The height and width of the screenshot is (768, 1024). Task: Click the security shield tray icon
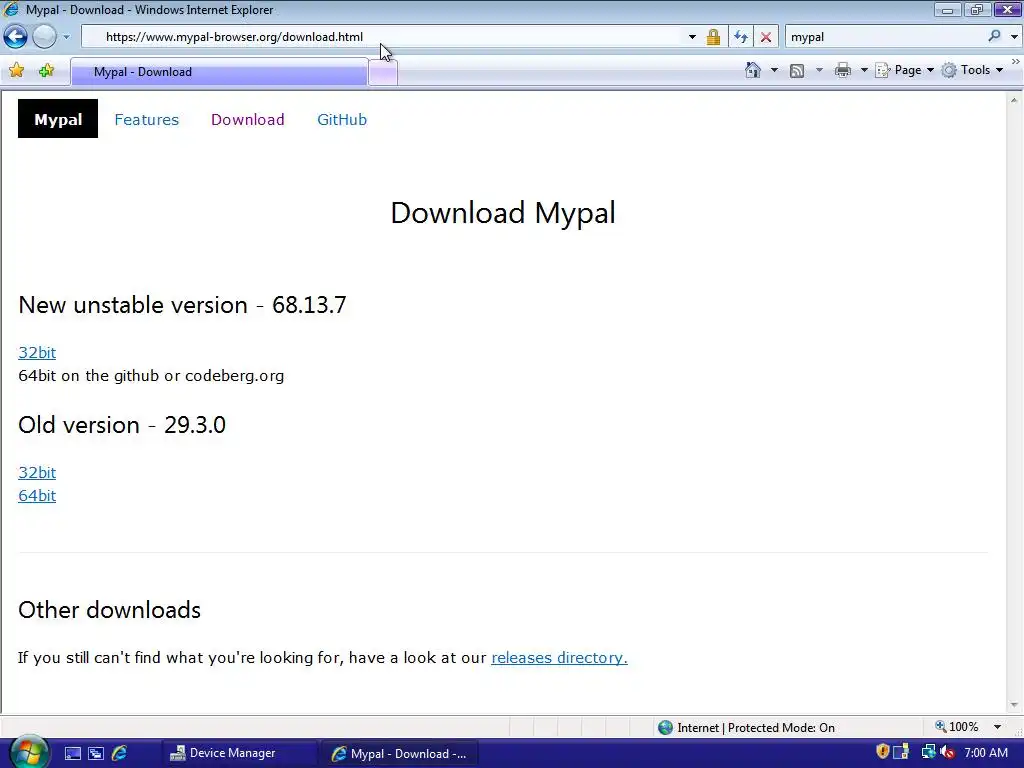tap(883, 752)
